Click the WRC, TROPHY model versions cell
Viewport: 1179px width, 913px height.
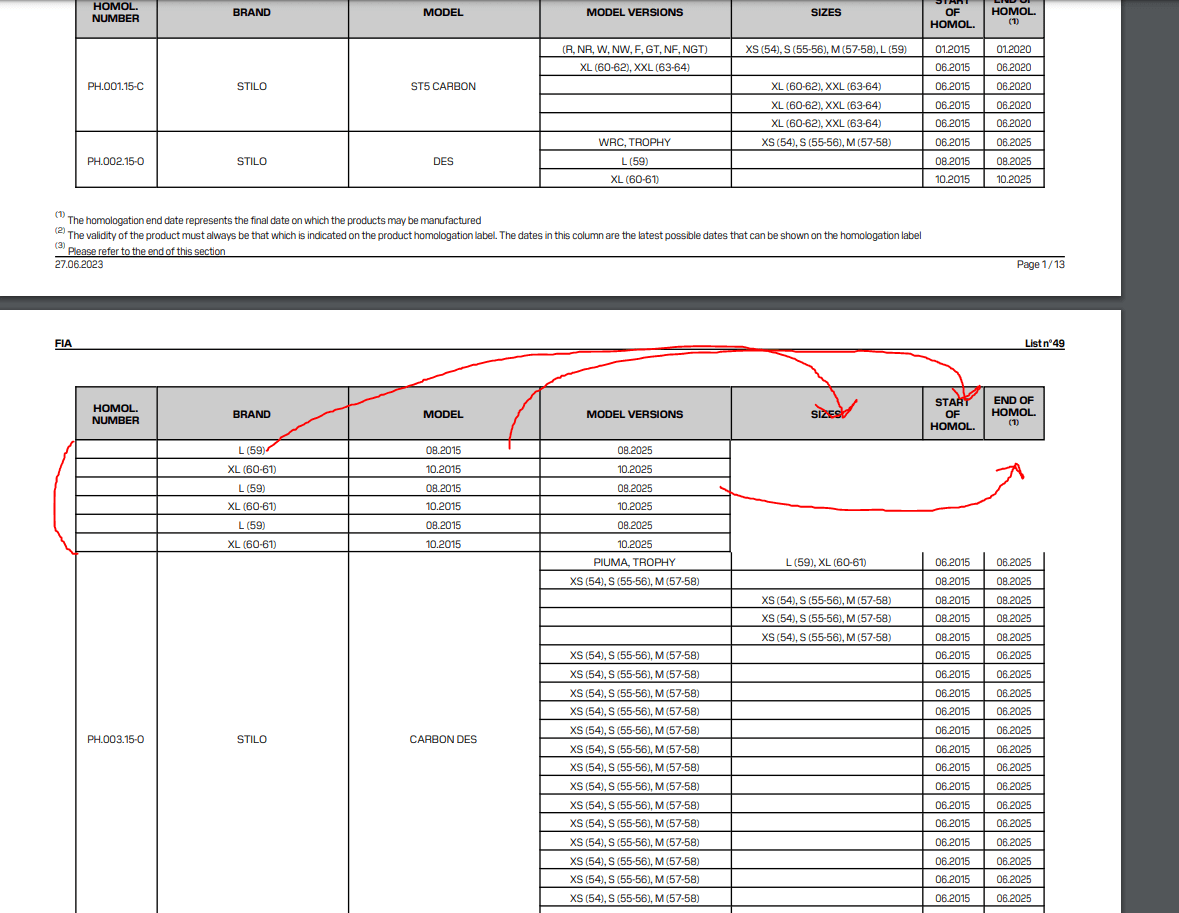coord(634,142)
